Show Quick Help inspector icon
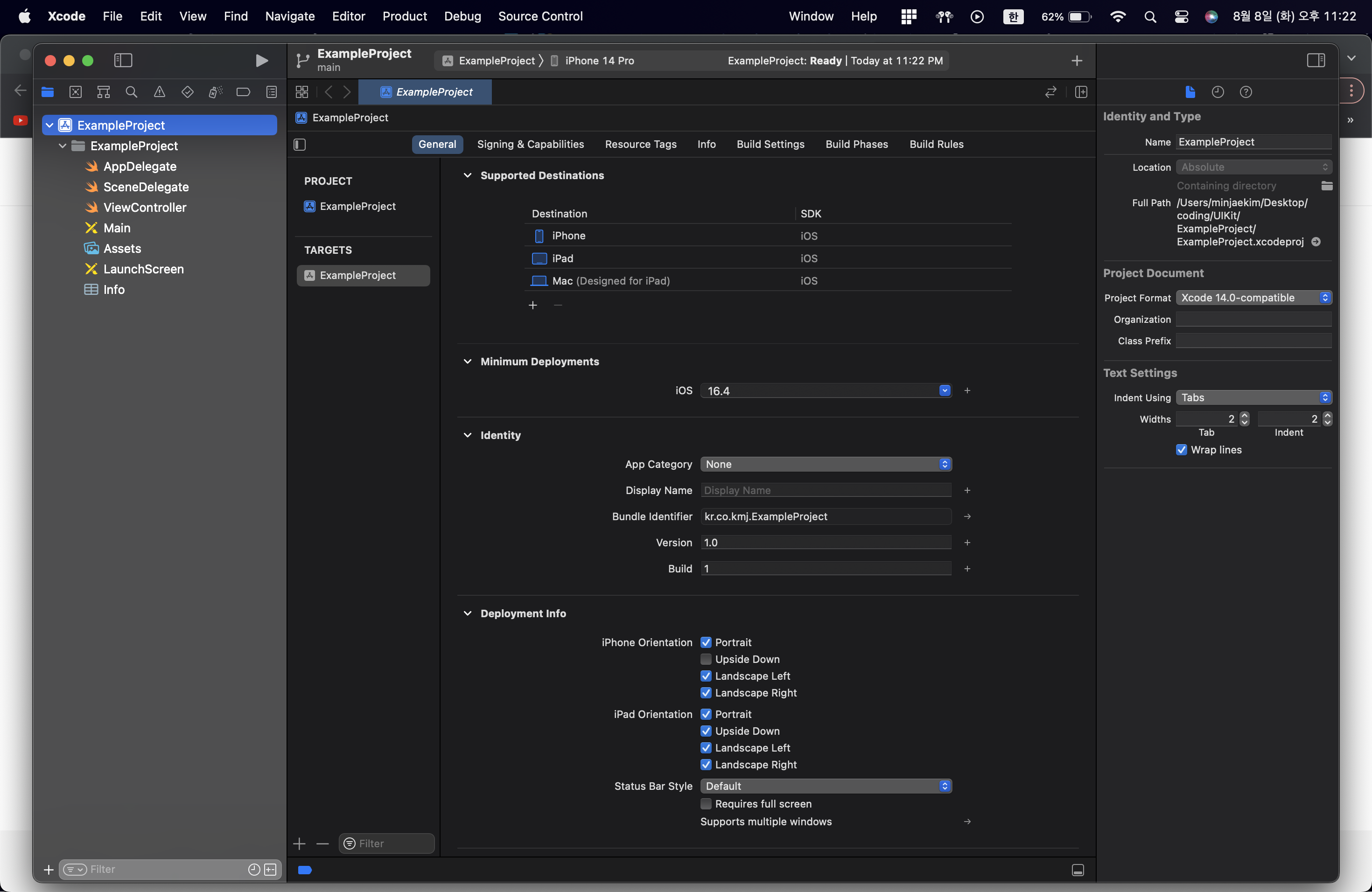Image resolution: width=1372 pixels, height=892 pixels. click(x=1246, y=92)
